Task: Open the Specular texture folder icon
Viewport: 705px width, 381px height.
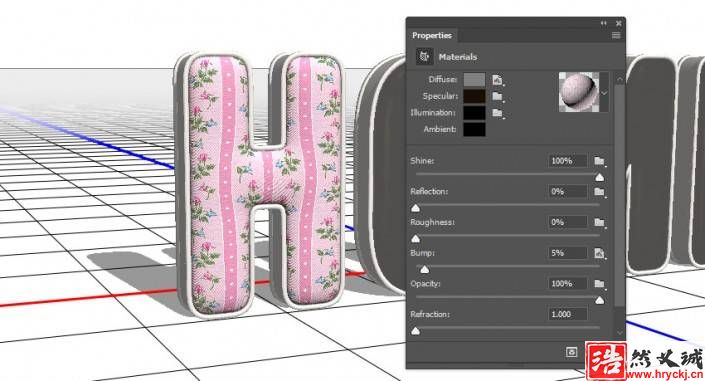Action: pyautogui.click(x=497, y=96)
